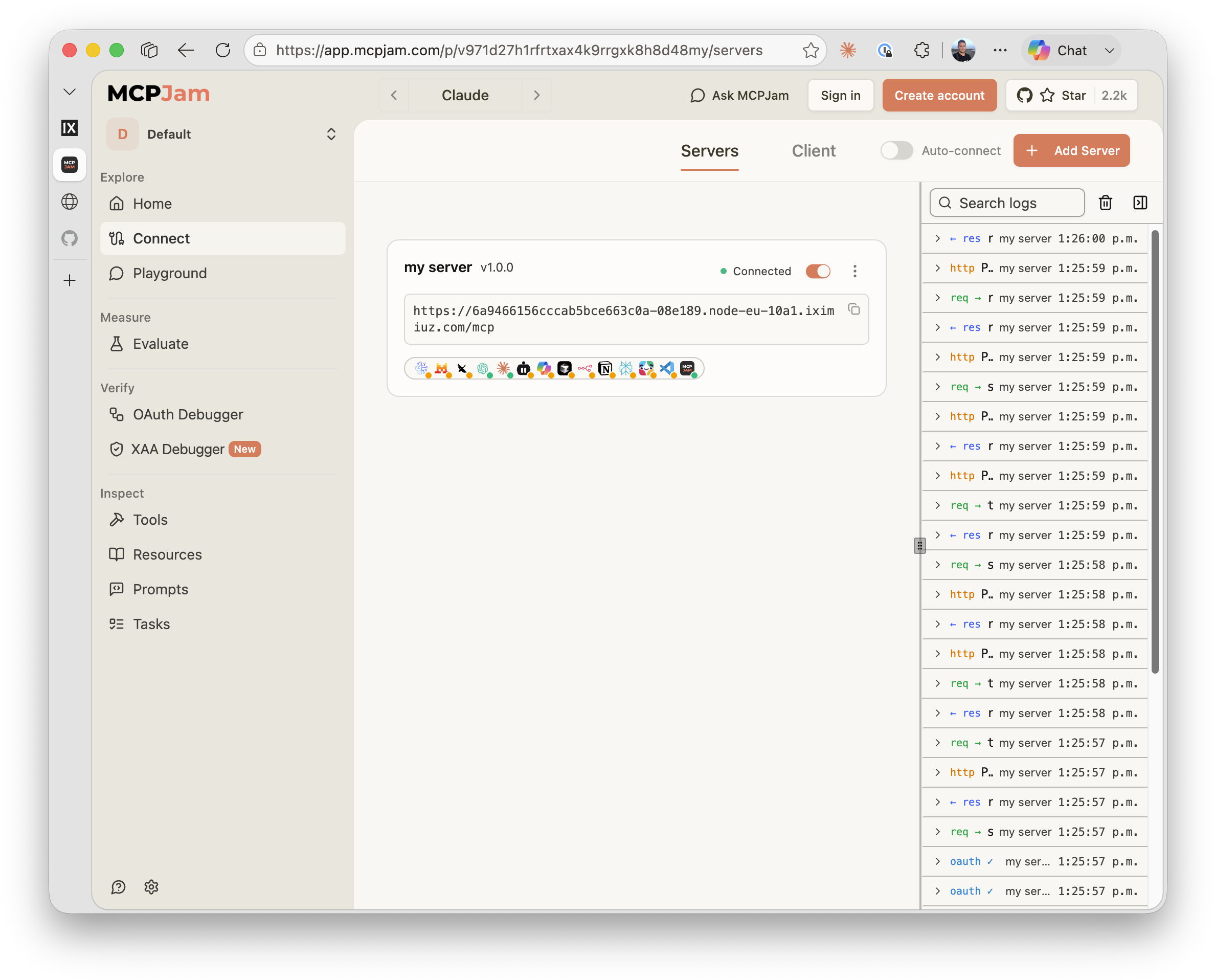This screenshot has height=980, width=1215.
Task: Open settings gear in the app sidebar footer
Action: point(151,886)
